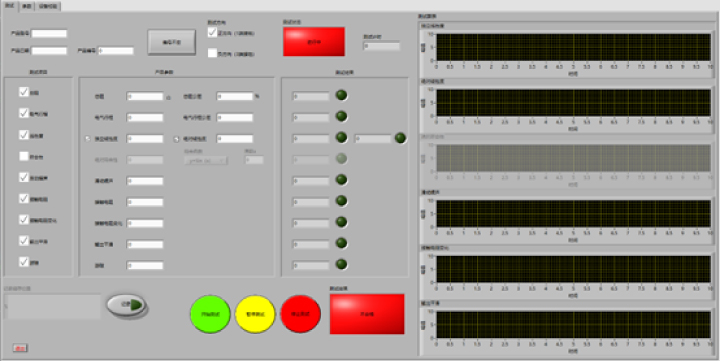The width and height of the screenshot is (720, 361).
Task: Enable the only unchecked test item checkbox
Action: 24,156
